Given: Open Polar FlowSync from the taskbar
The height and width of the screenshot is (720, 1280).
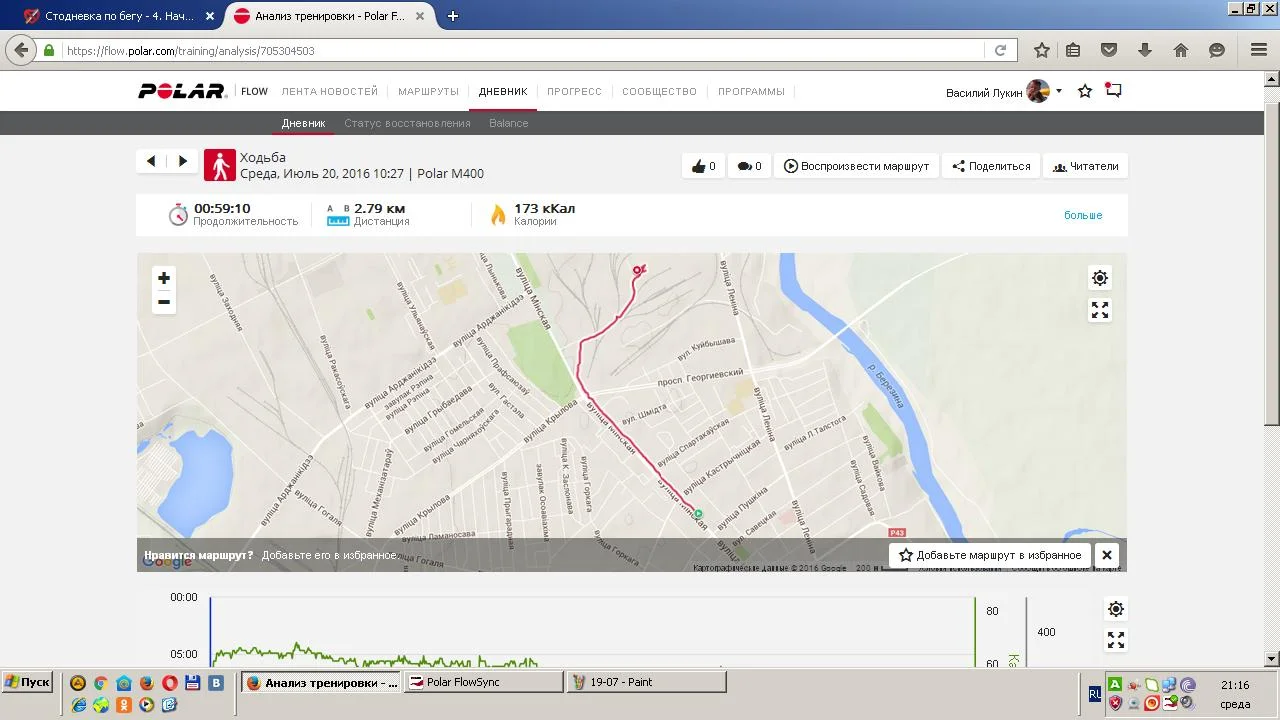Looking at the screenshot, I should [484, 682].
